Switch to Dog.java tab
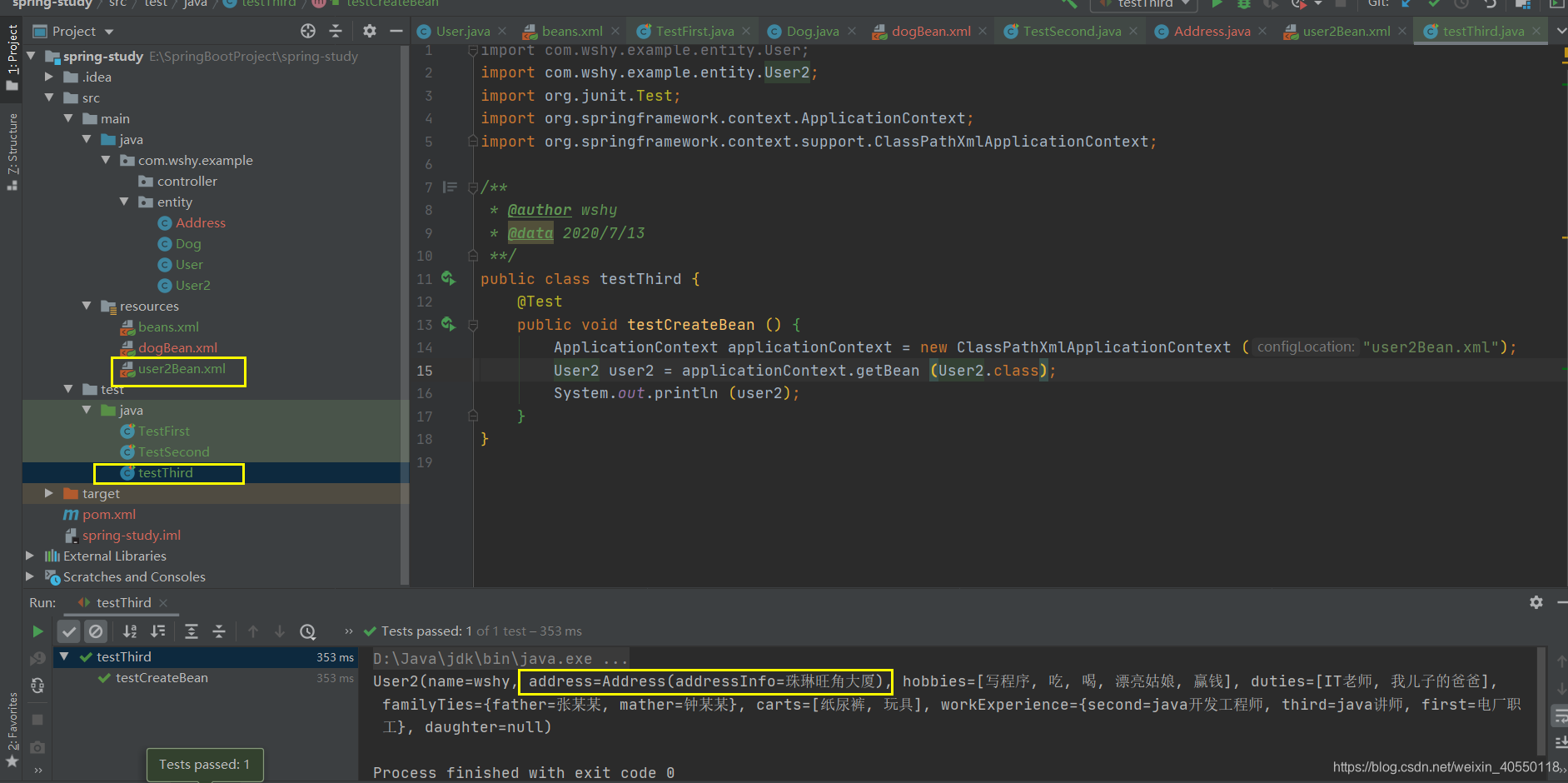The image size is (1568, 783). point(812,31)
